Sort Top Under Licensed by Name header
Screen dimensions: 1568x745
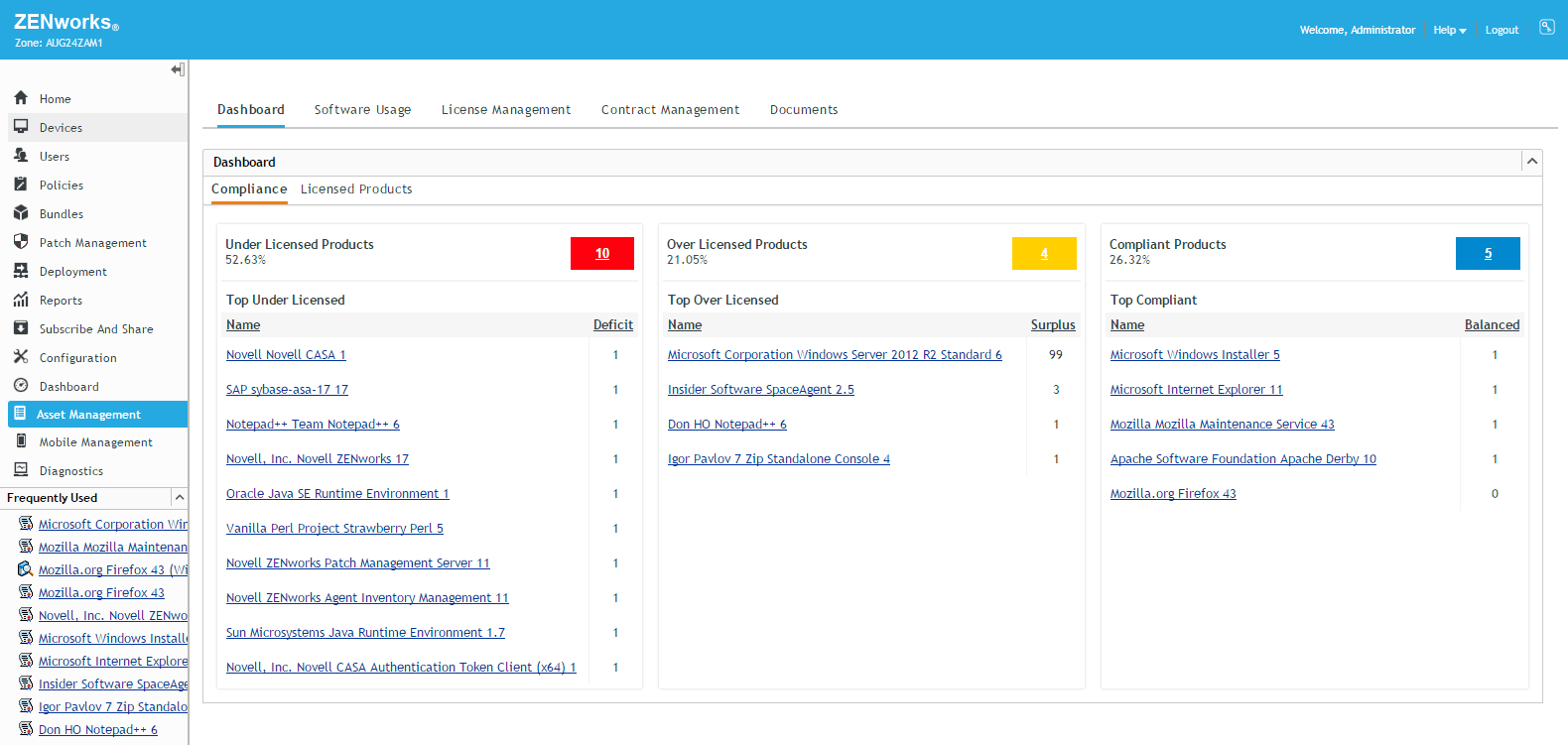(243, 324)
